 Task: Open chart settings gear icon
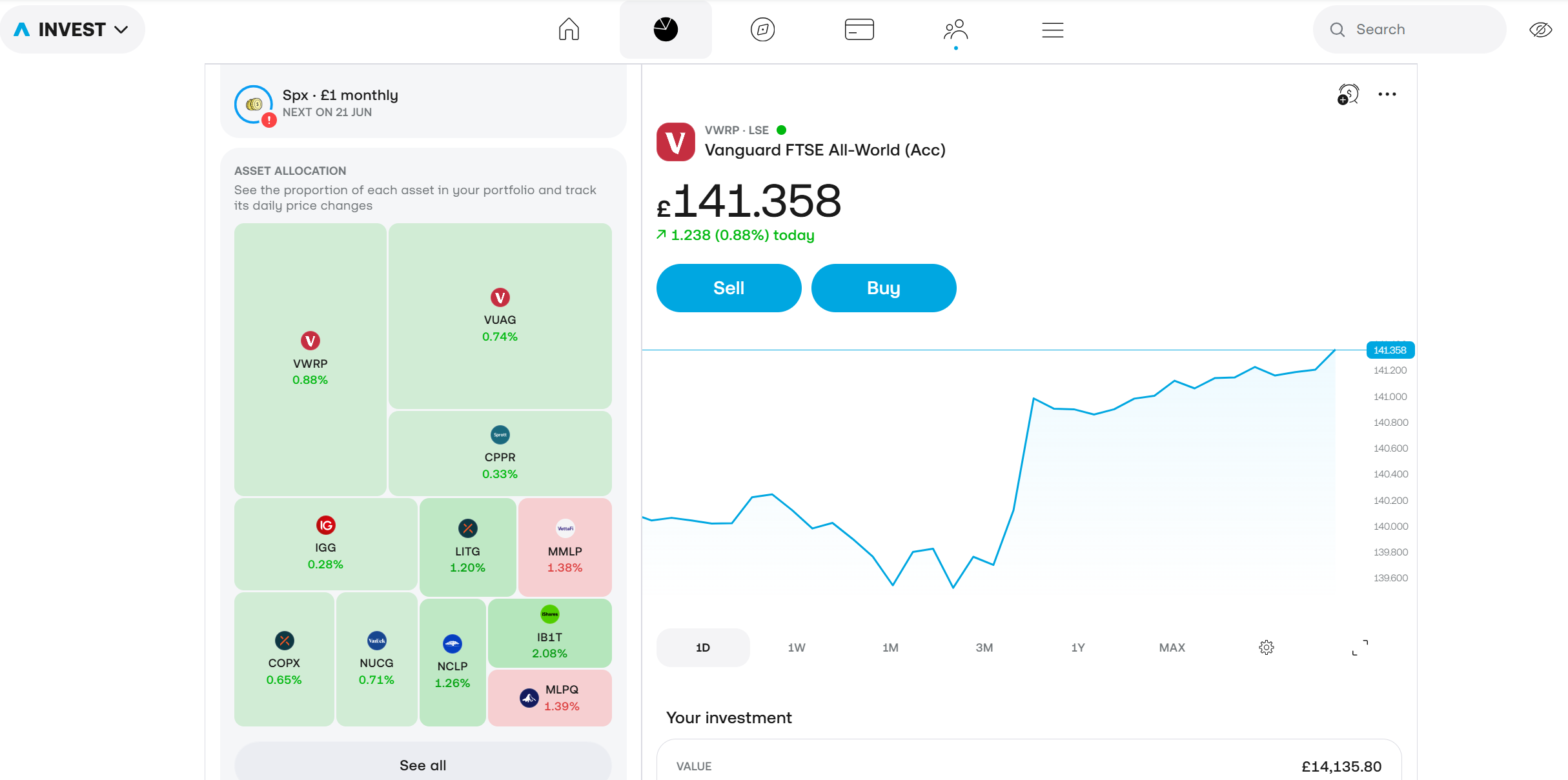click(x=1267, y=647)
